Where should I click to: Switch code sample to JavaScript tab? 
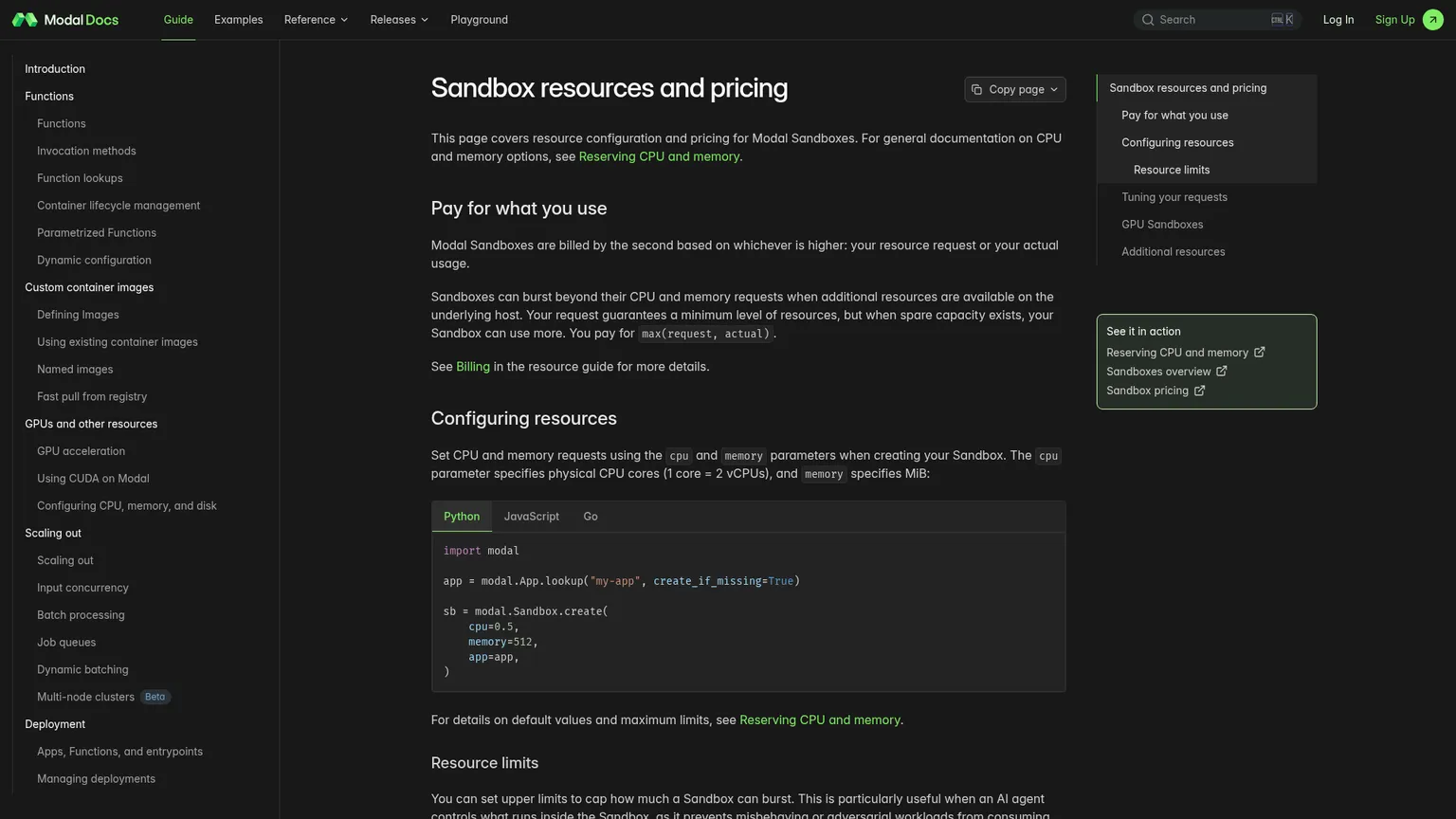(532, 517)
